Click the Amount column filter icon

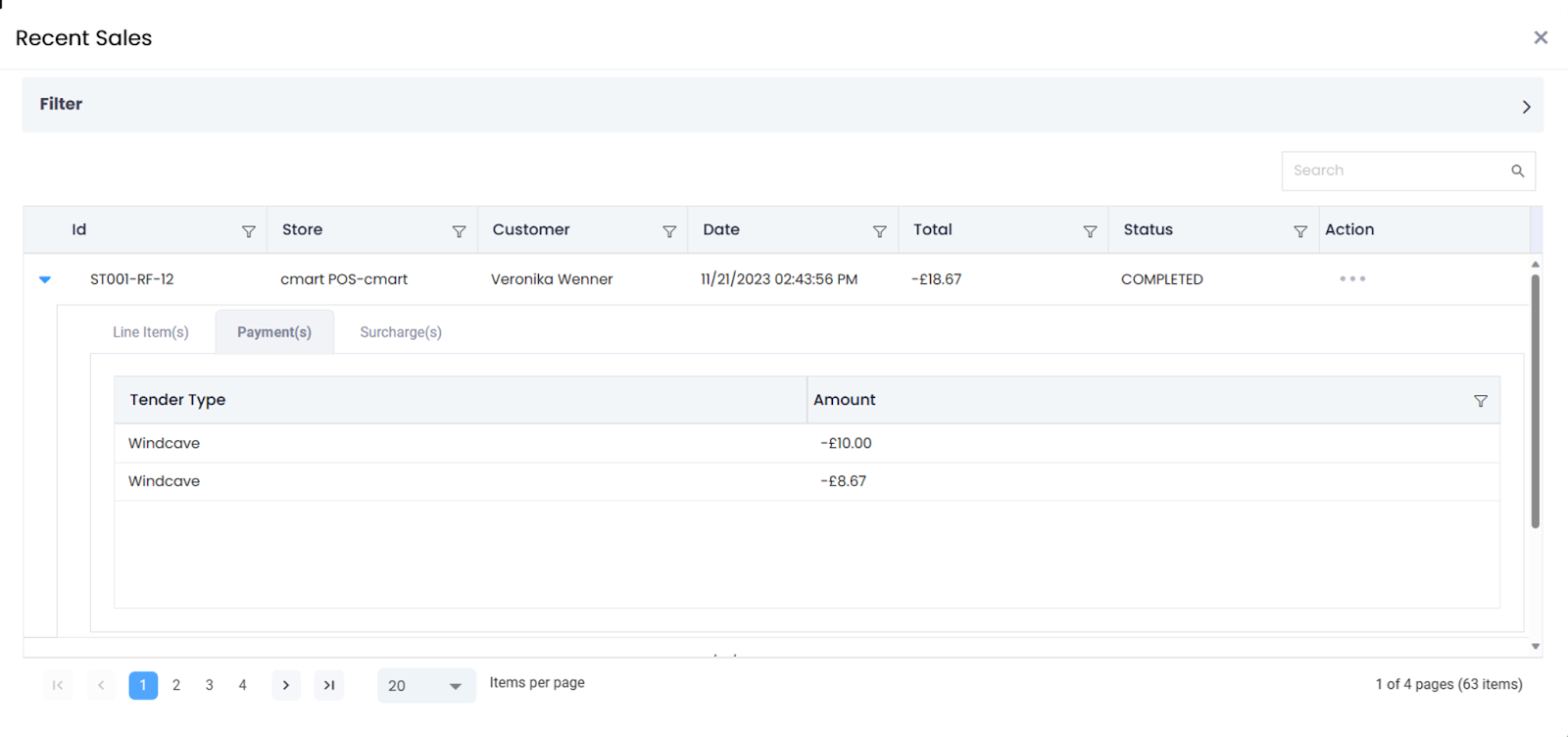[1480, 401]
